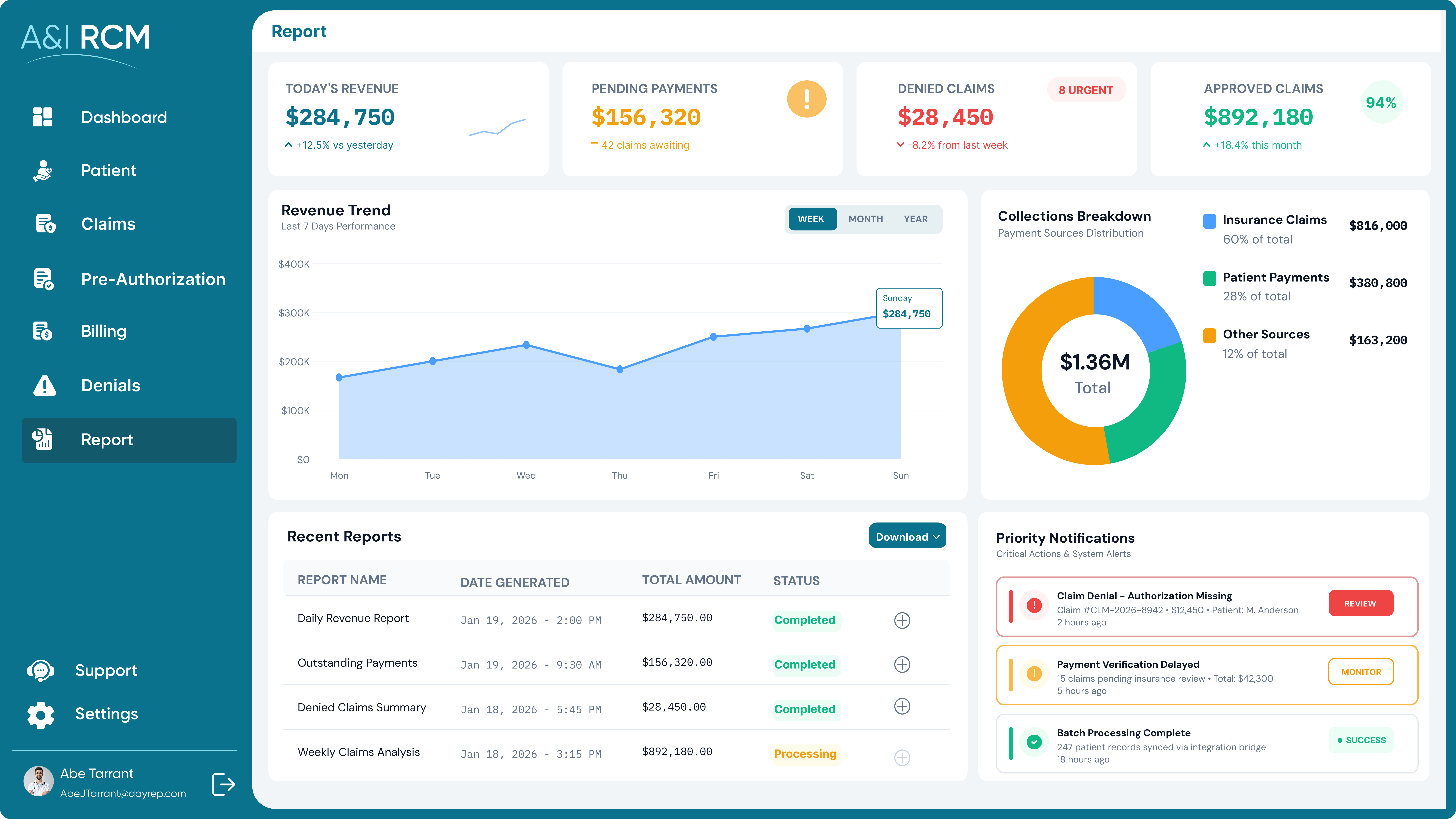
Task: Expand details for Outstanding Payments report
Action: (902, 665)
